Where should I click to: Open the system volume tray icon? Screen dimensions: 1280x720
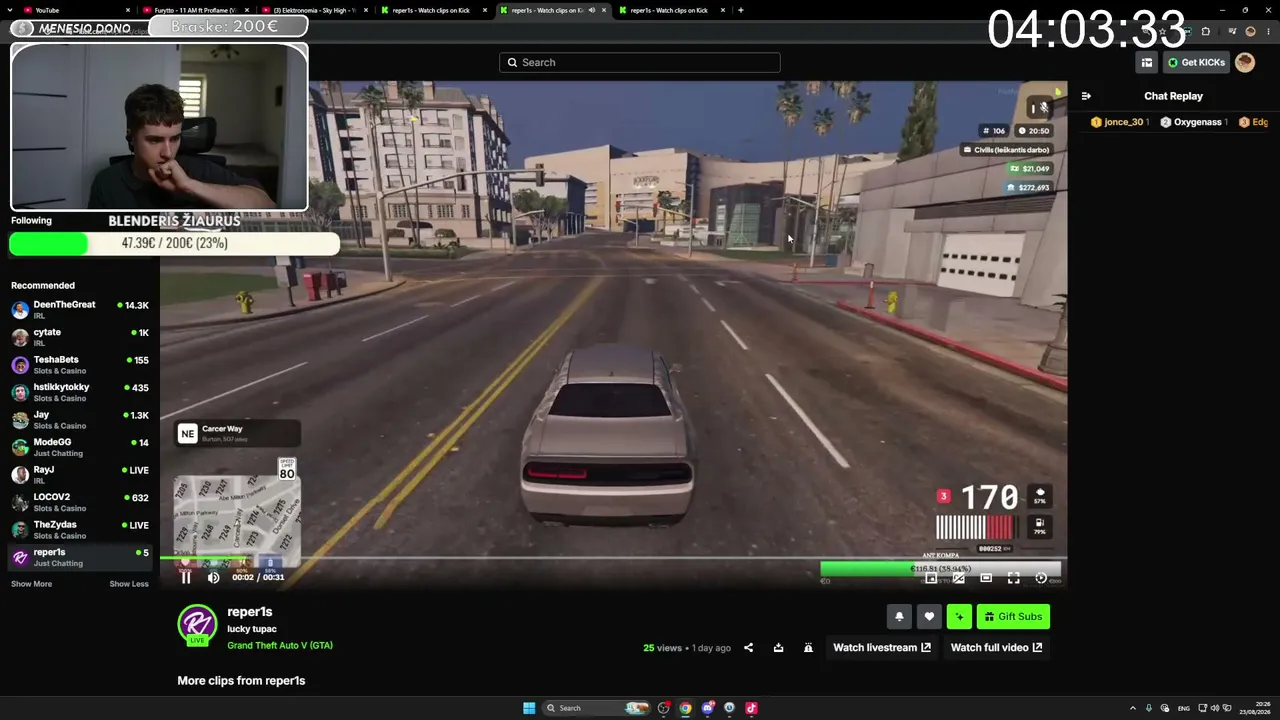pyautogui.click(x=1215, y=708)
